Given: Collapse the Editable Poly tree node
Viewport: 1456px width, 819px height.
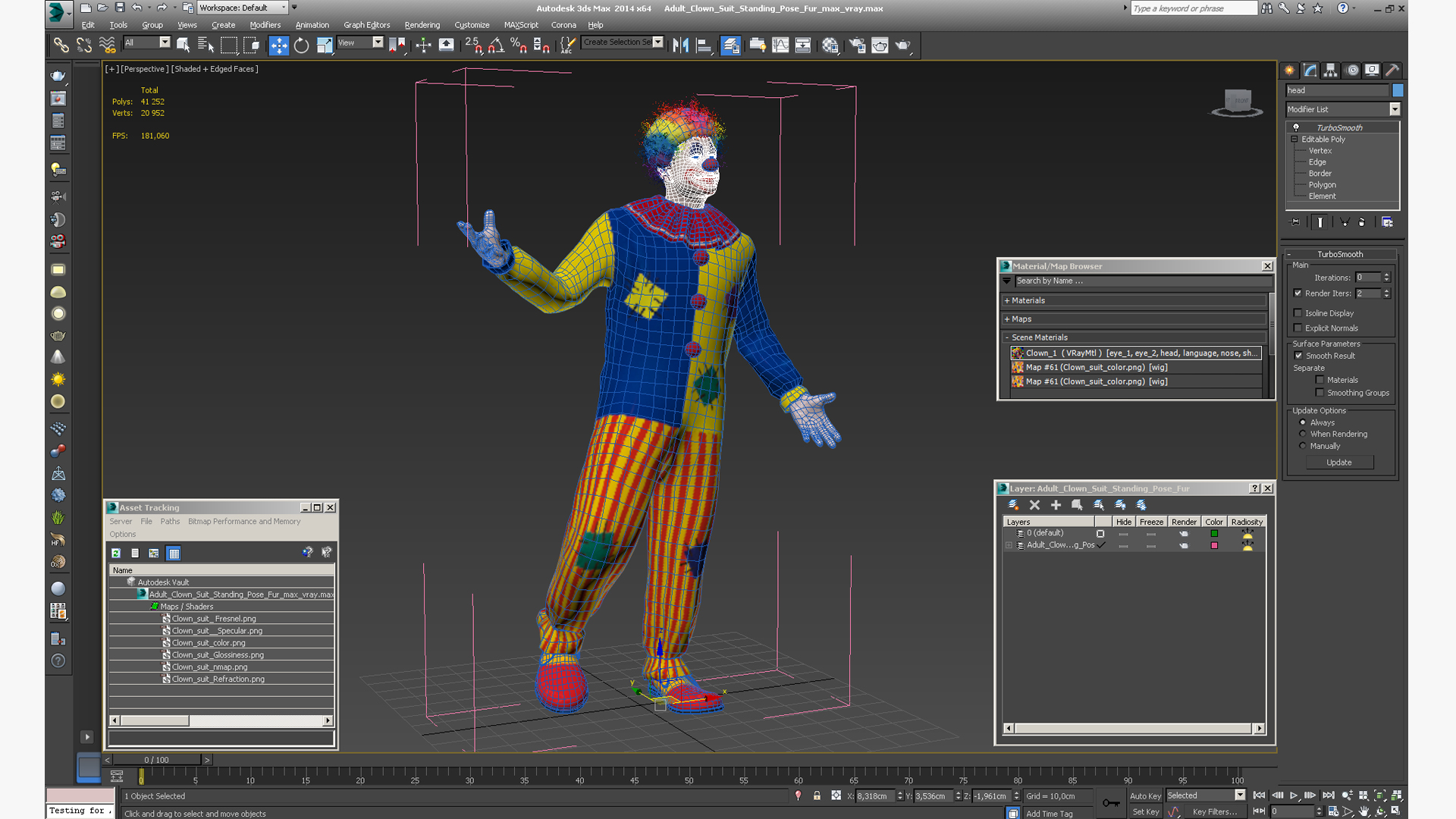Looking at the screenshot, I should click(x=1294, y=139).
